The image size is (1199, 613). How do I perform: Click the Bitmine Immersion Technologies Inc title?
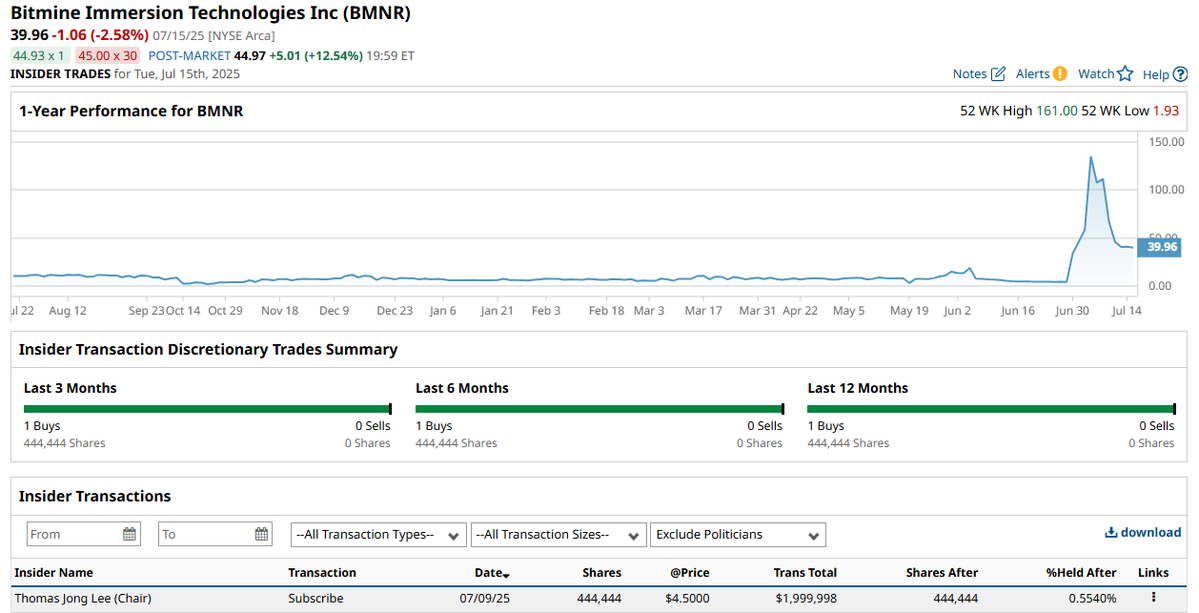pyautogui.click(x=211, y=13)
